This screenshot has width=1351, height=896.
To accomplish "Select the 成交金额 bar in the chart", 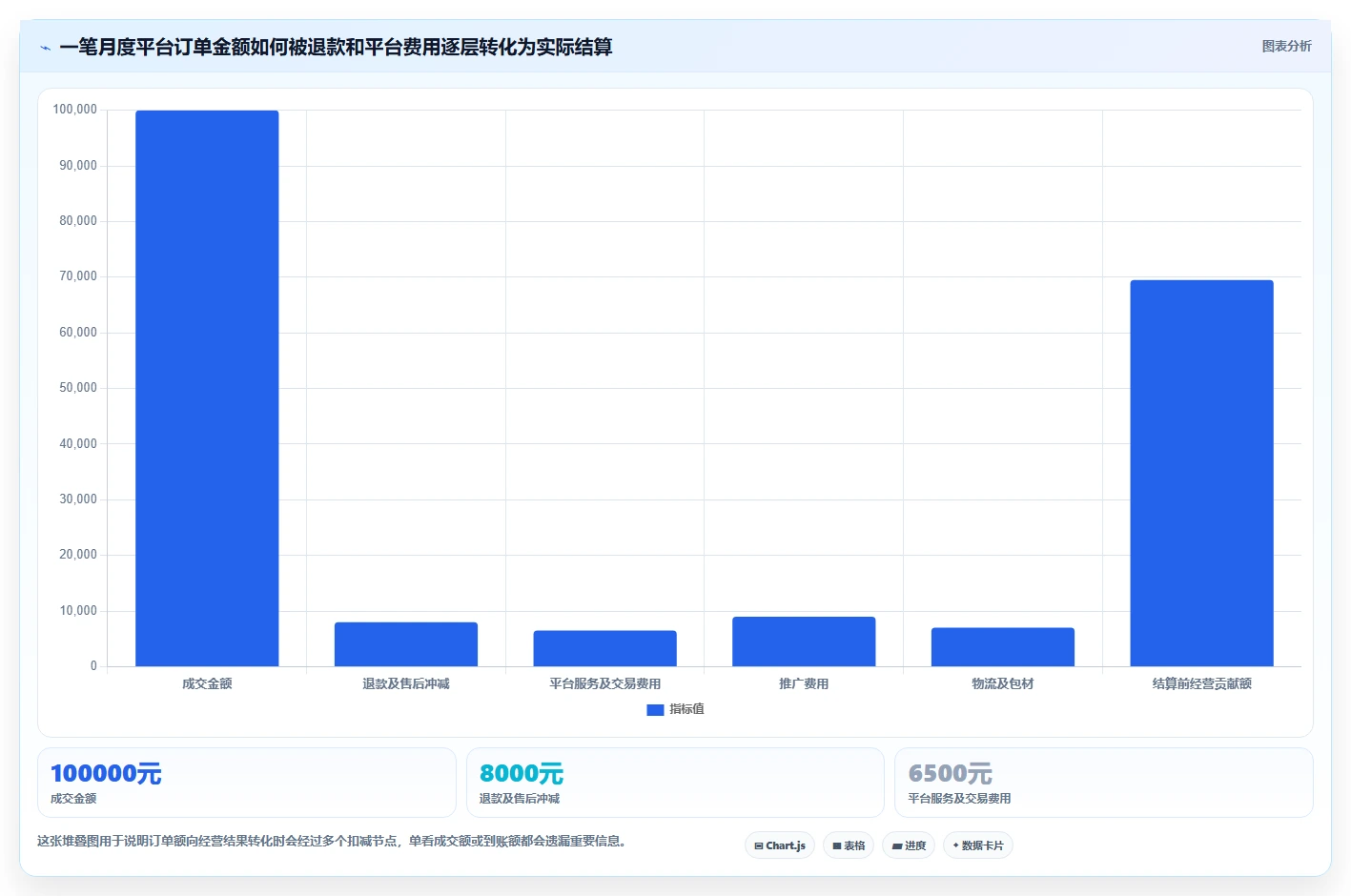I will (x=207, y=388).
